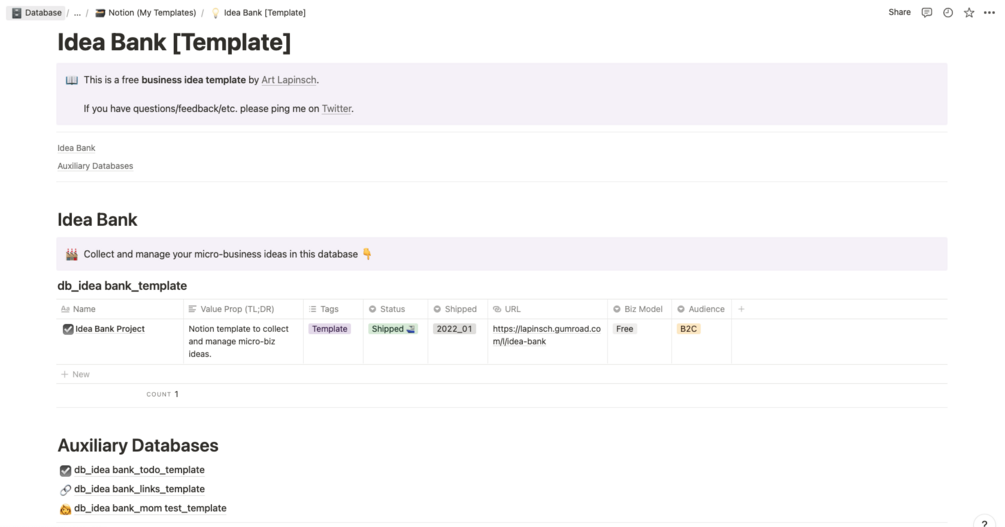Viewport: 1005px width, 527px height.
Task: Favorite this page with the star icon
Action: pos(969,13)
